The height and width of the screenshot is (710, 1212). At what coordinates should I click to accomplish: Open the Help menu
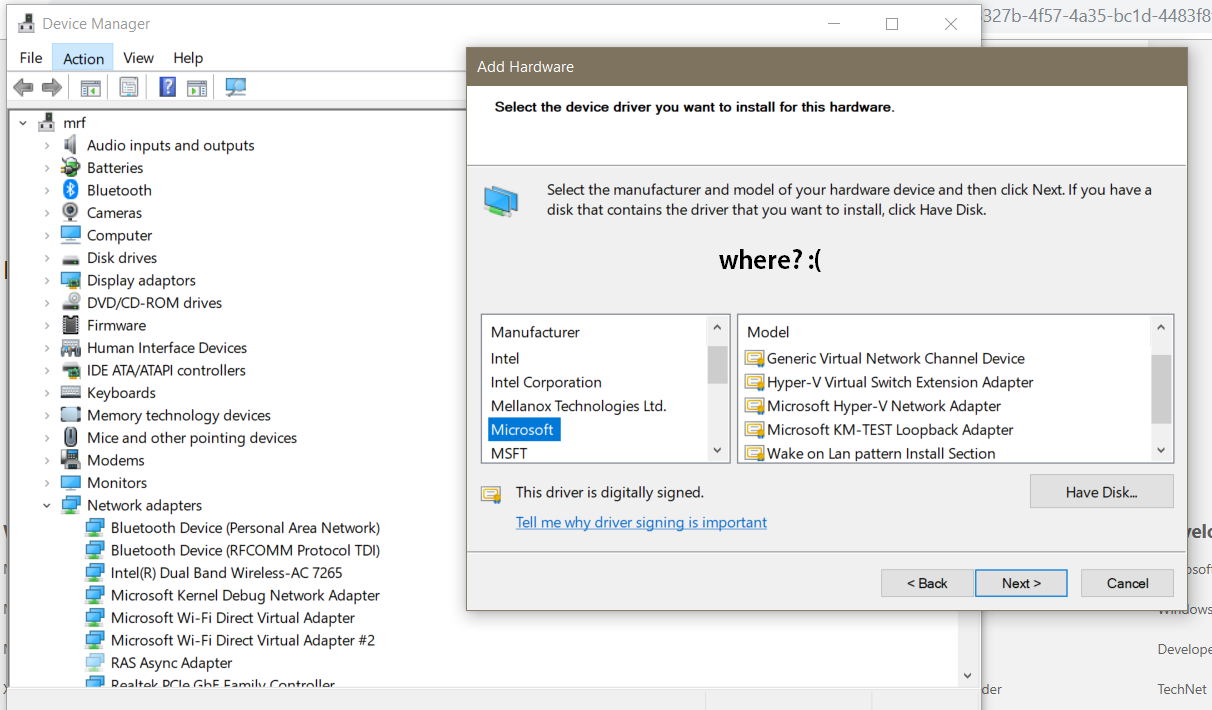188,58
